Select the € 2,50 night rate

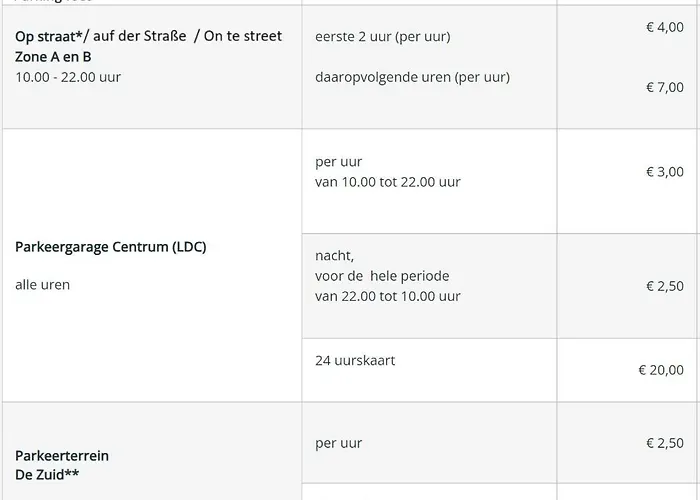(x=664, y=286)
